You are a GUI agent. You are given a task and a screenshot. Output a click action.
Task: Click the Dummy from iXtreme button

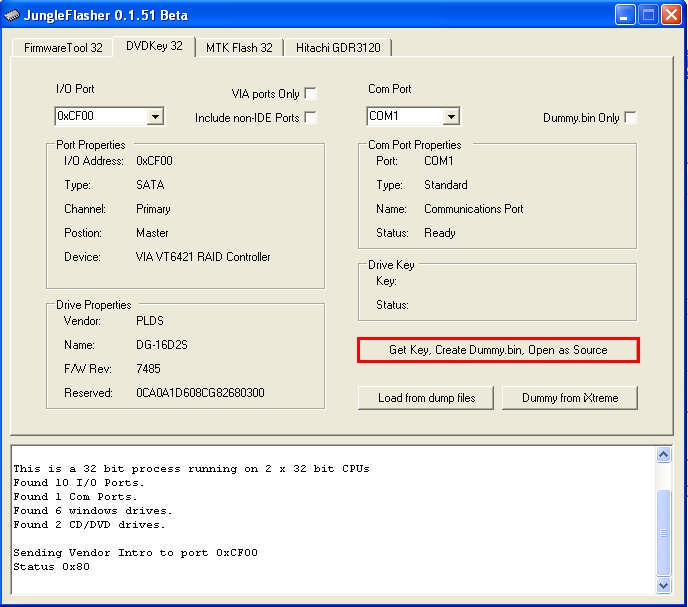click(x=570, y=398)
